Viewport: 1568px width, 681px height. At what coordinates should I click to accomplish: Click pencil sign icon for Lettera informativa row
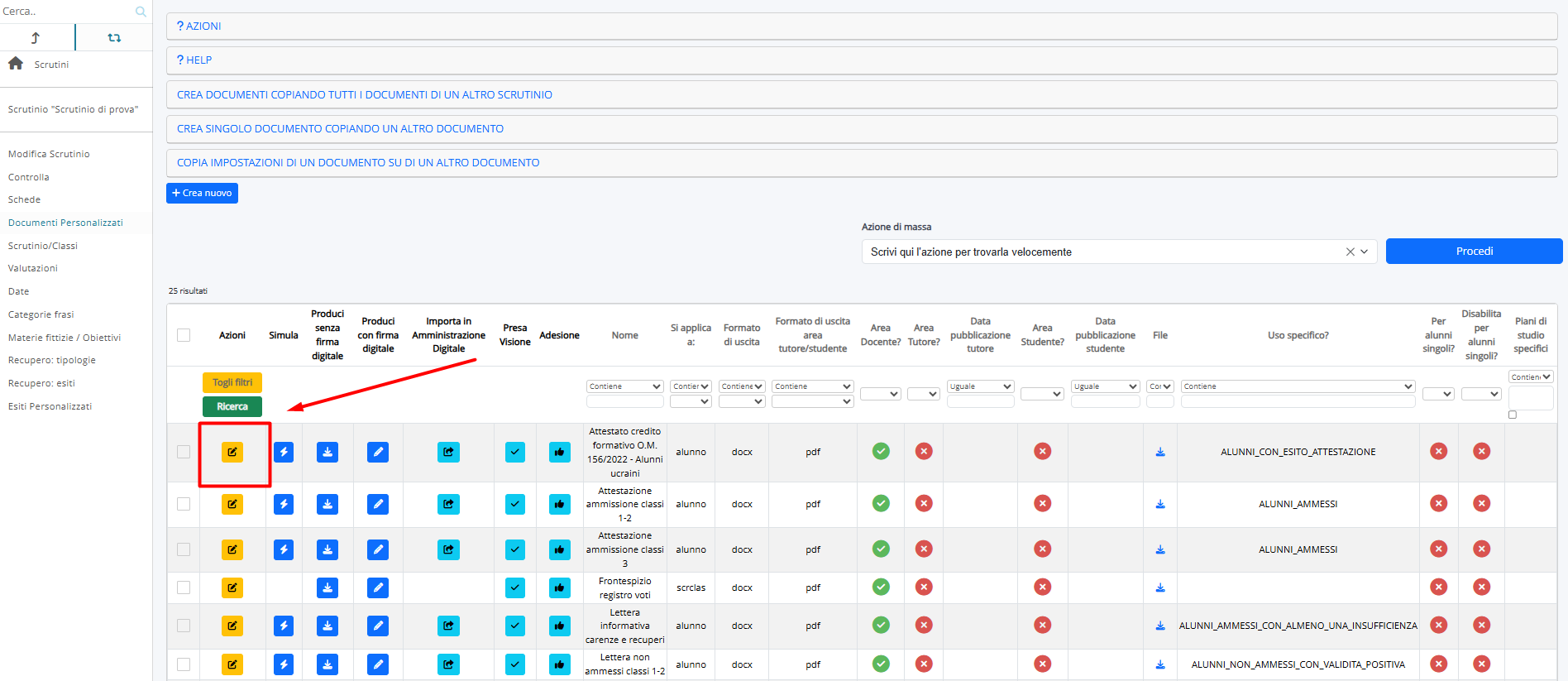[x=378, y=626]
